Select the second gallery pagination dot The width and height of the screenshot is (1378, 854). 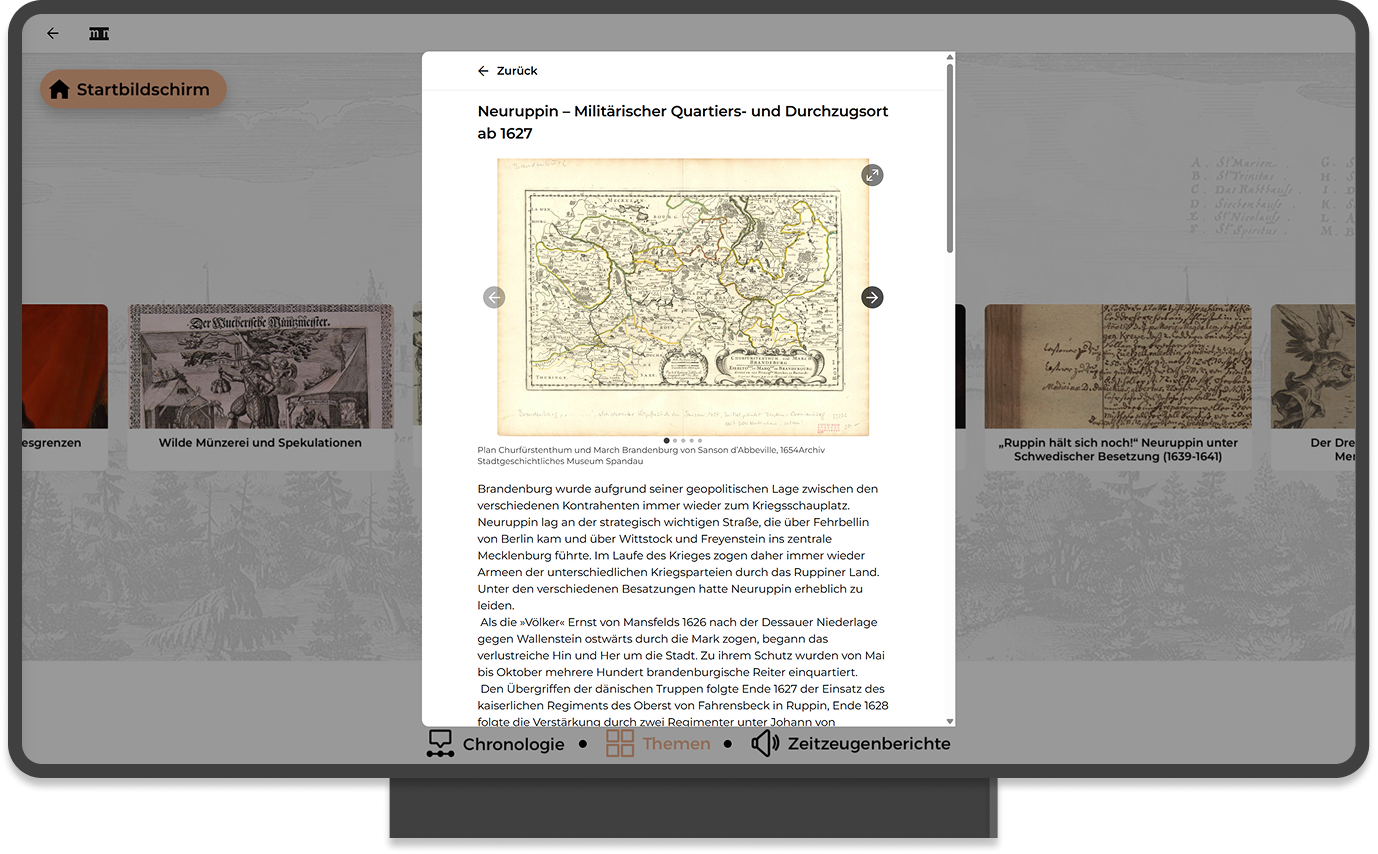(x=675, y=440)
